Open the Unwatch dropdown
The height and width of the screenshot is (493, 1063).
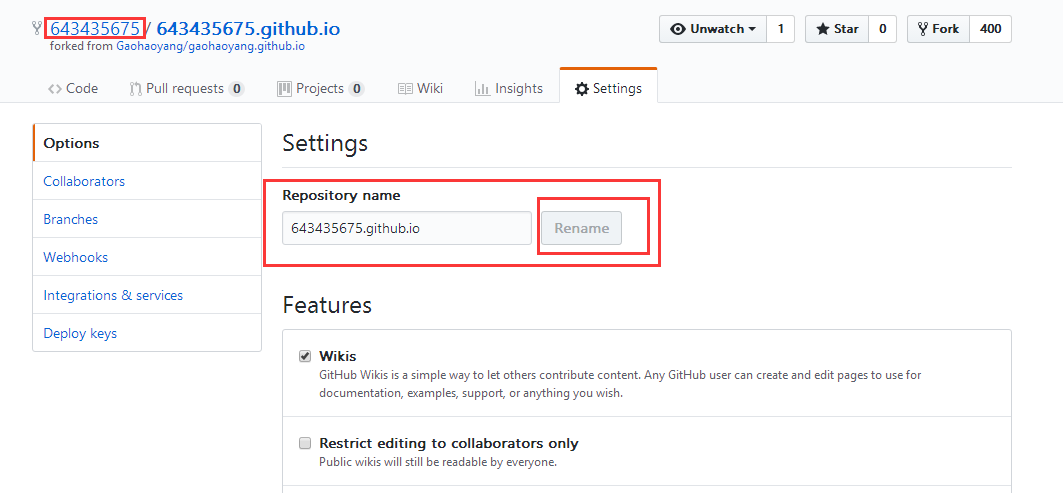pos(713,29)
